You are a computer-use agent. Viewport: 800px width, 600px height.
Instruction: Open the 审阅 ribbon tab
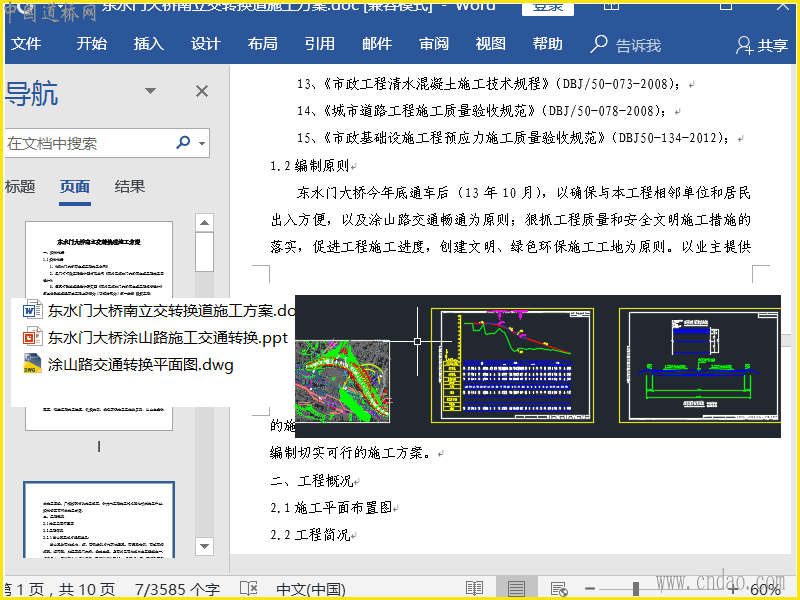pyautogui.click(x=434, y=44)
